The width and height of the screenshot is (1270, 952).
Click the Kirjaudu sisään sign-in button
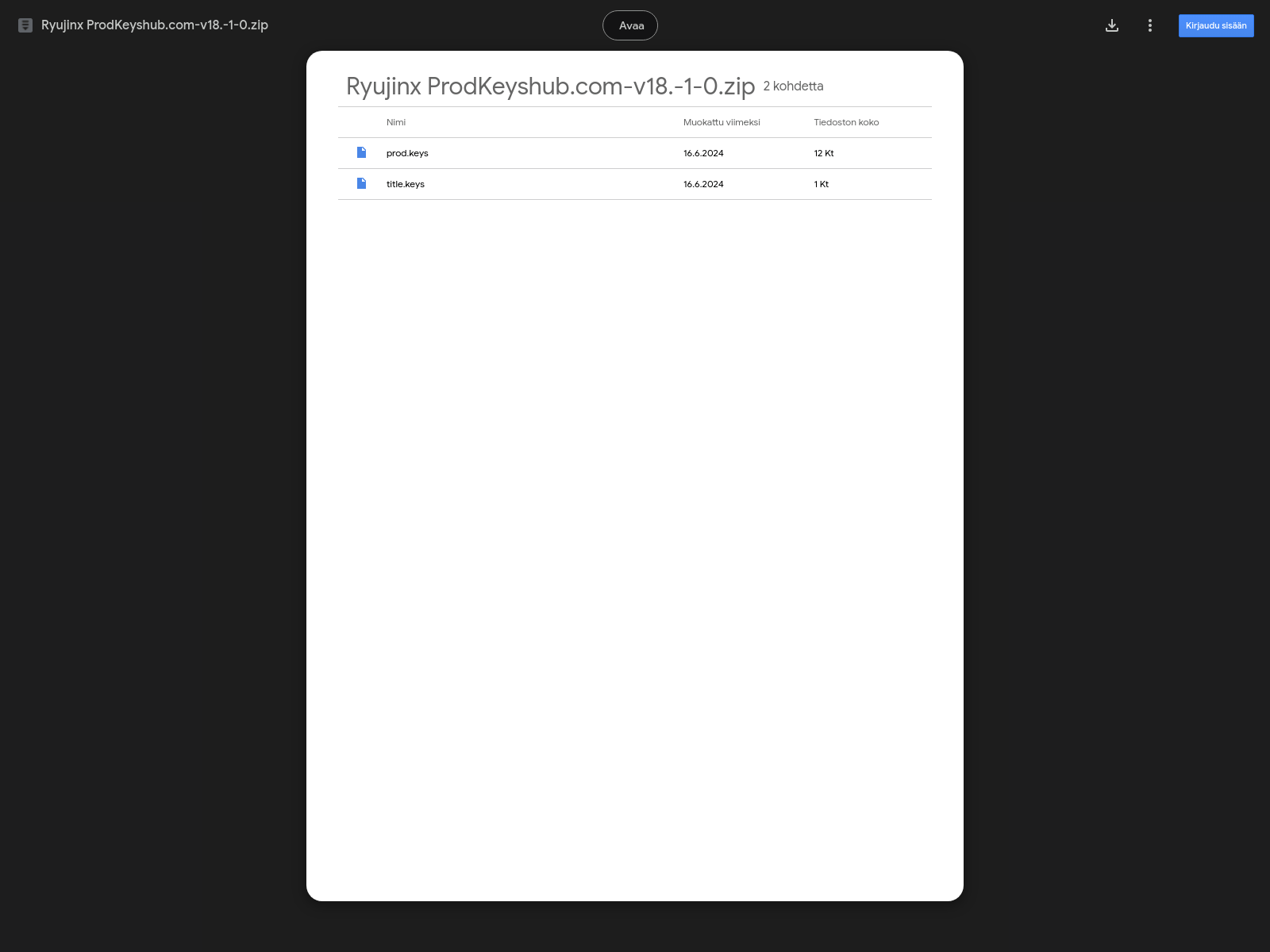1216,25
